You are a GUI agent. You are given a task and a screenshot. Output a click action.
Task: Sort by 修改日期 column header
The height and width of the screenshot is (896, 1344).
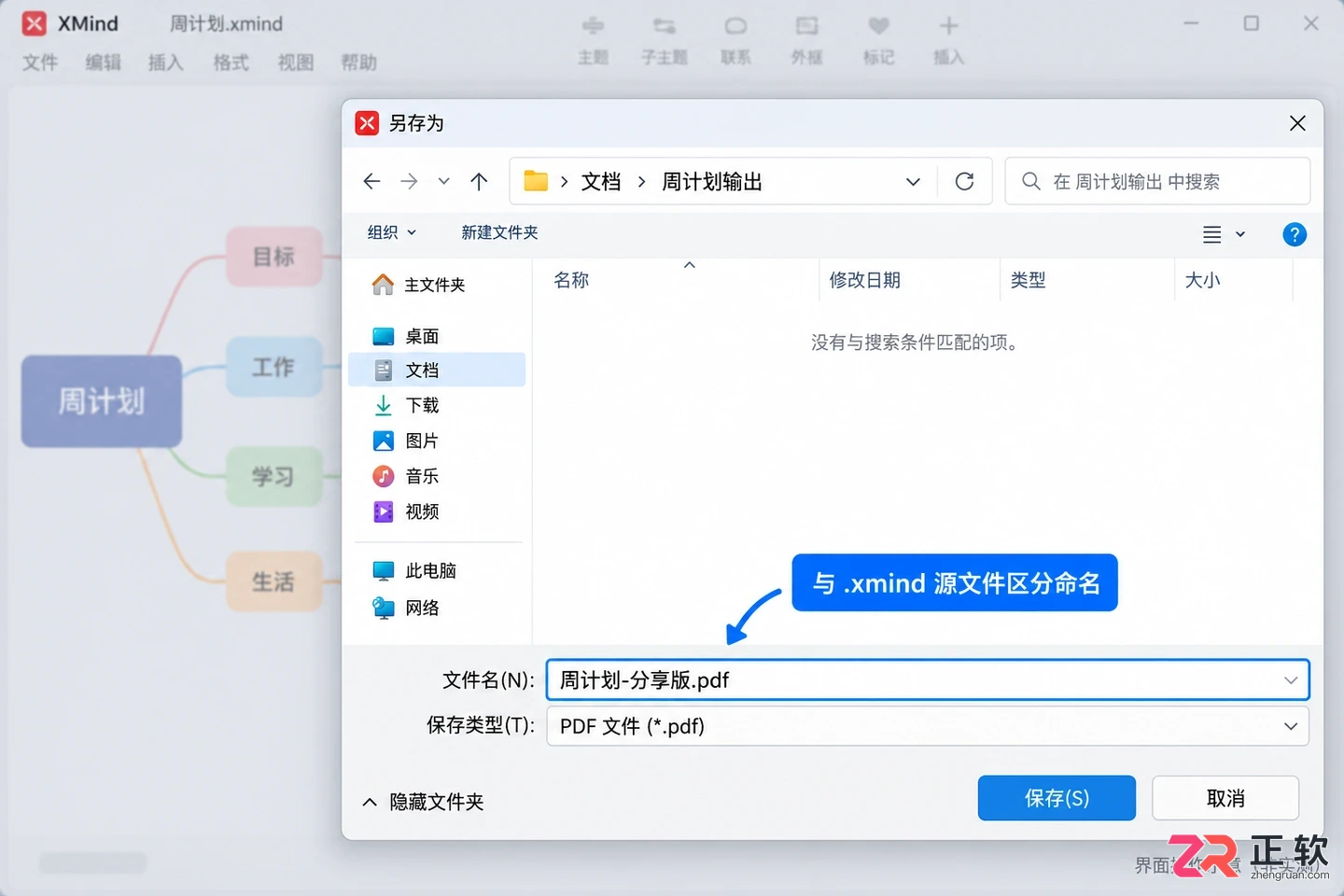865,280
